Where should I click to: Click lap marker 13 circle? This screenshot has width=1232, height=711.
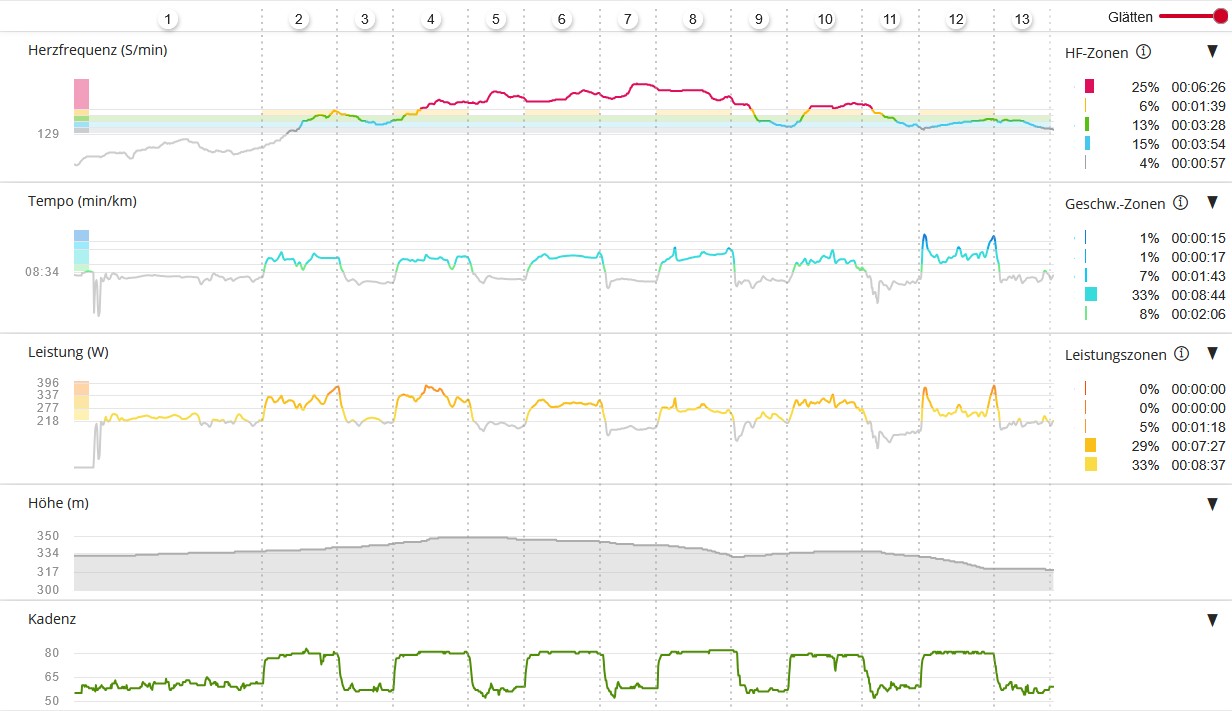point(1022,19)
